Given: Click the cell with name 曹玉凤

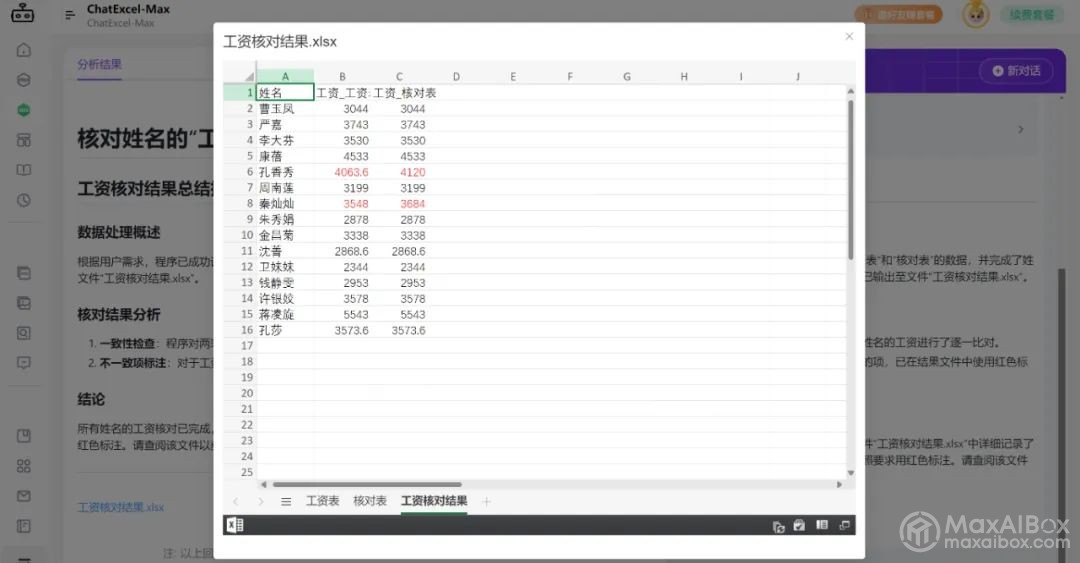Looking at the screenshot, I should click(285, 109).
